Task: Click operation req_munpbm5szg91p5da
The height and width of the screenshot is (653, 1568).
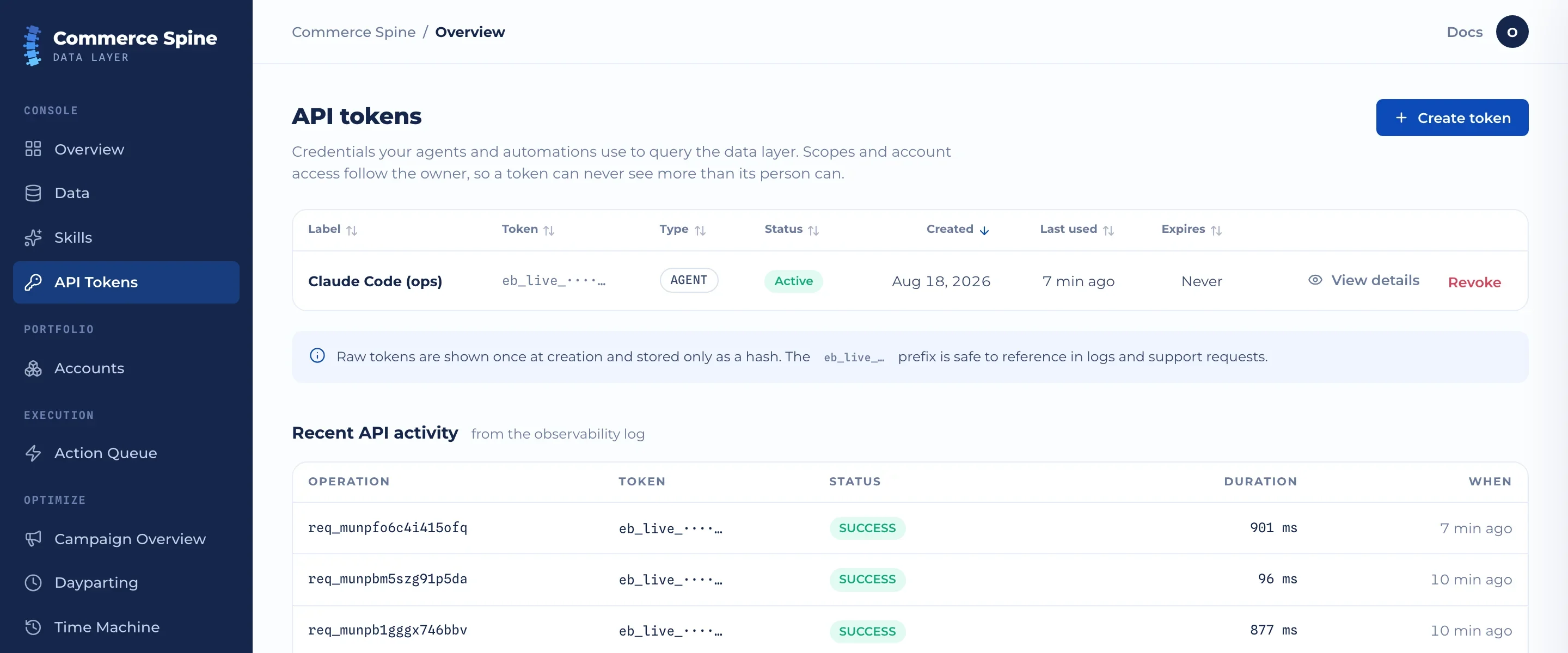Action: (x=387, y=579)
